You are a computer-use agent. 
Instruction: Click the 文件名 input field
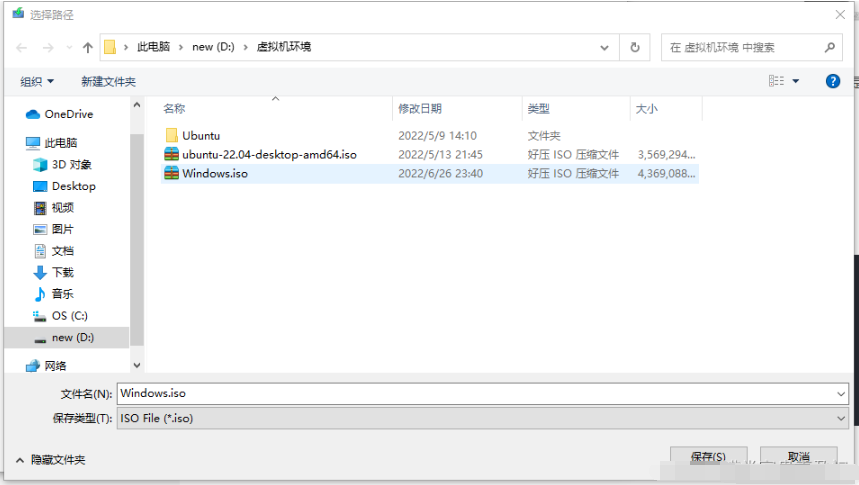point(476,393)
